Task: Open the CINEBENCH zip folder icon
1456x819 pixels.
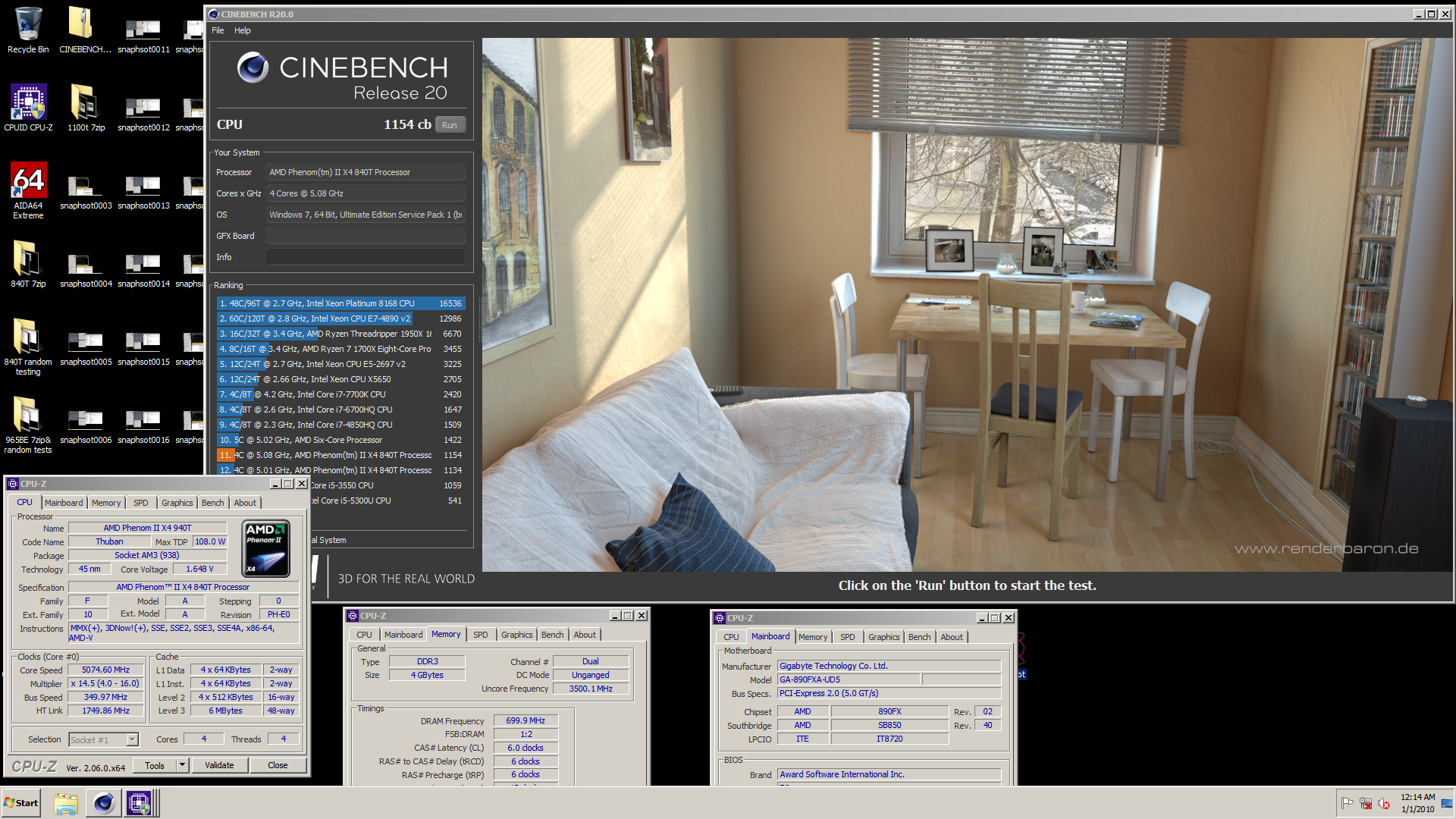Action: coord(85,30)
